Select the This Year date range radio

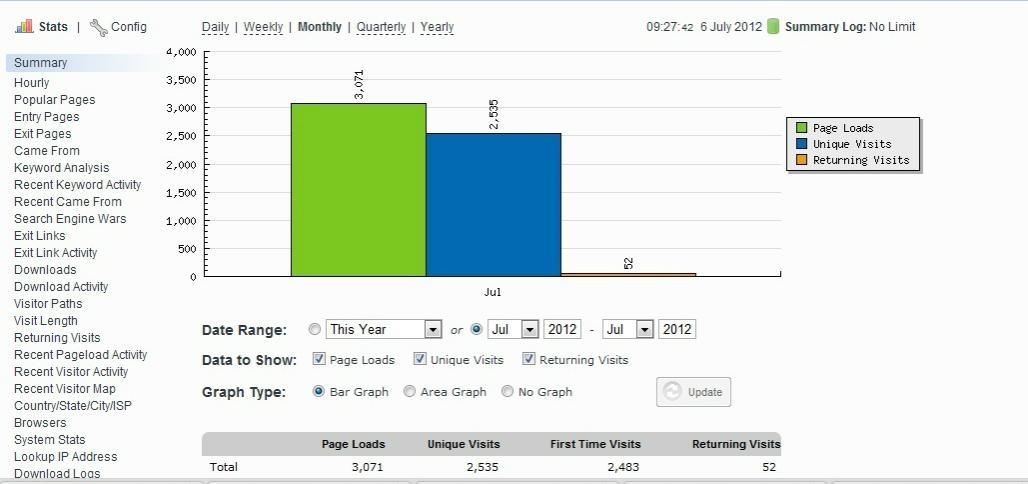[315, 329]
